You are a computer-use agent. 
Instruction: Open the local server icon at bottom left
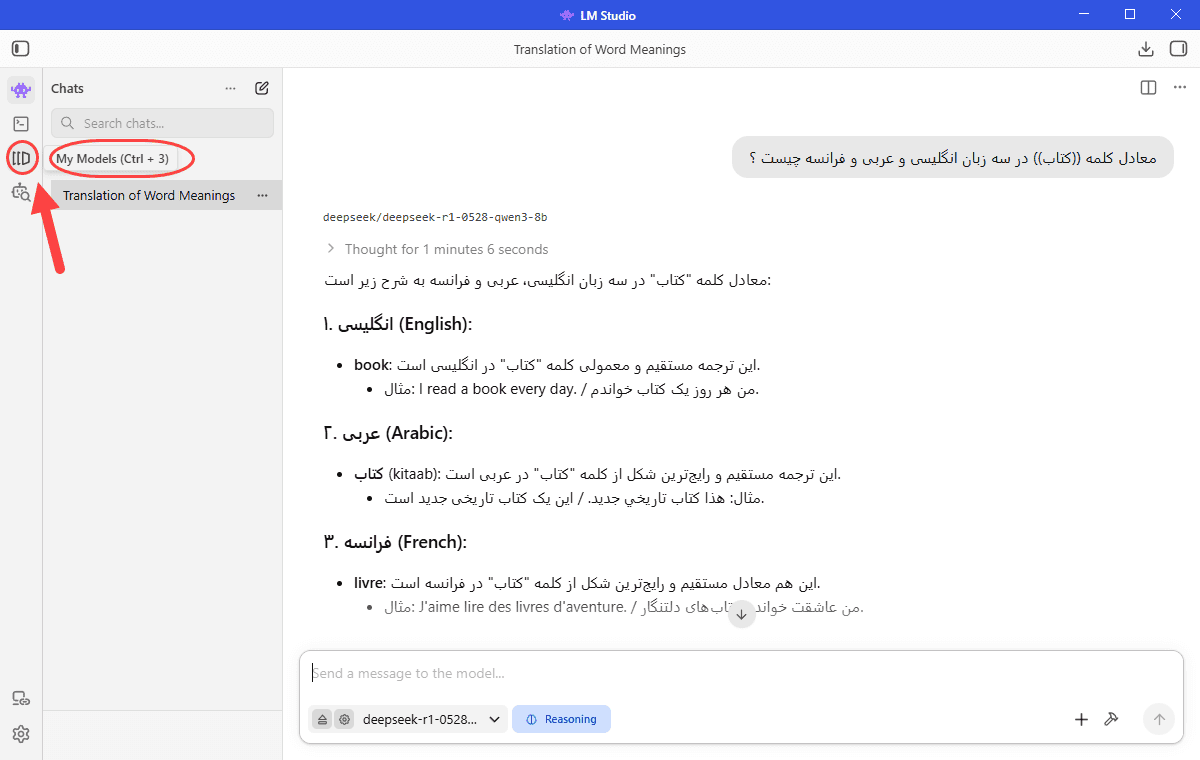point(21,699)
